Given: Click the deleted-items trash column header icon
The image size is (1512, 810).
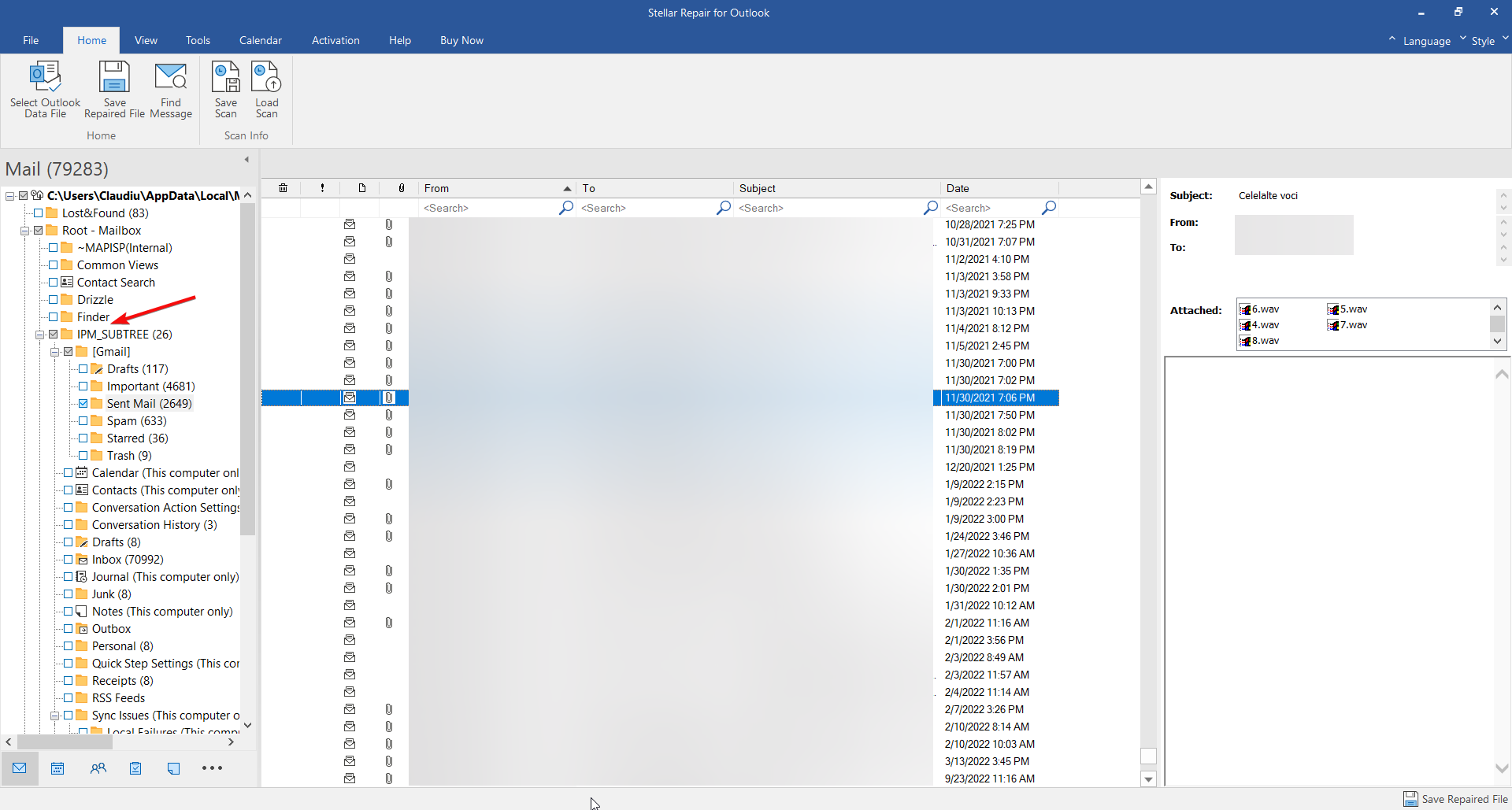Looking at the screenshot, I should pyautogui.click(x=283, y=188).
